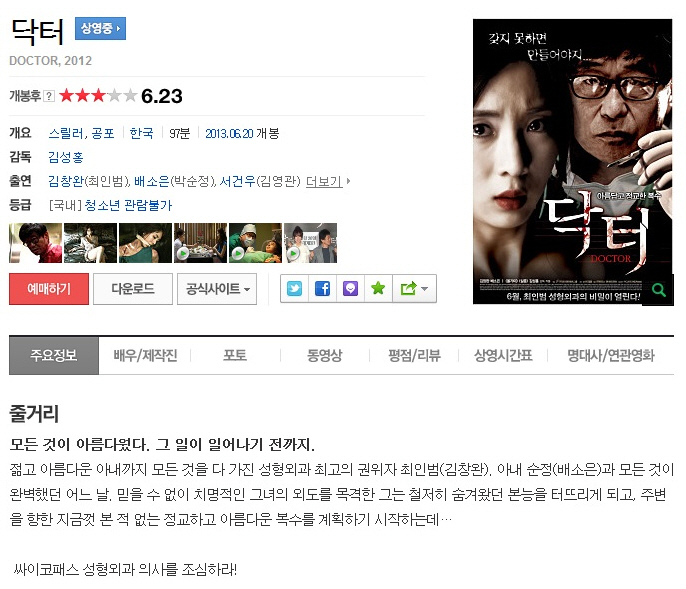The width and height of the screenshot is (686, 589).
Task: Click the purple chat share icon
Action: point(350,288)
